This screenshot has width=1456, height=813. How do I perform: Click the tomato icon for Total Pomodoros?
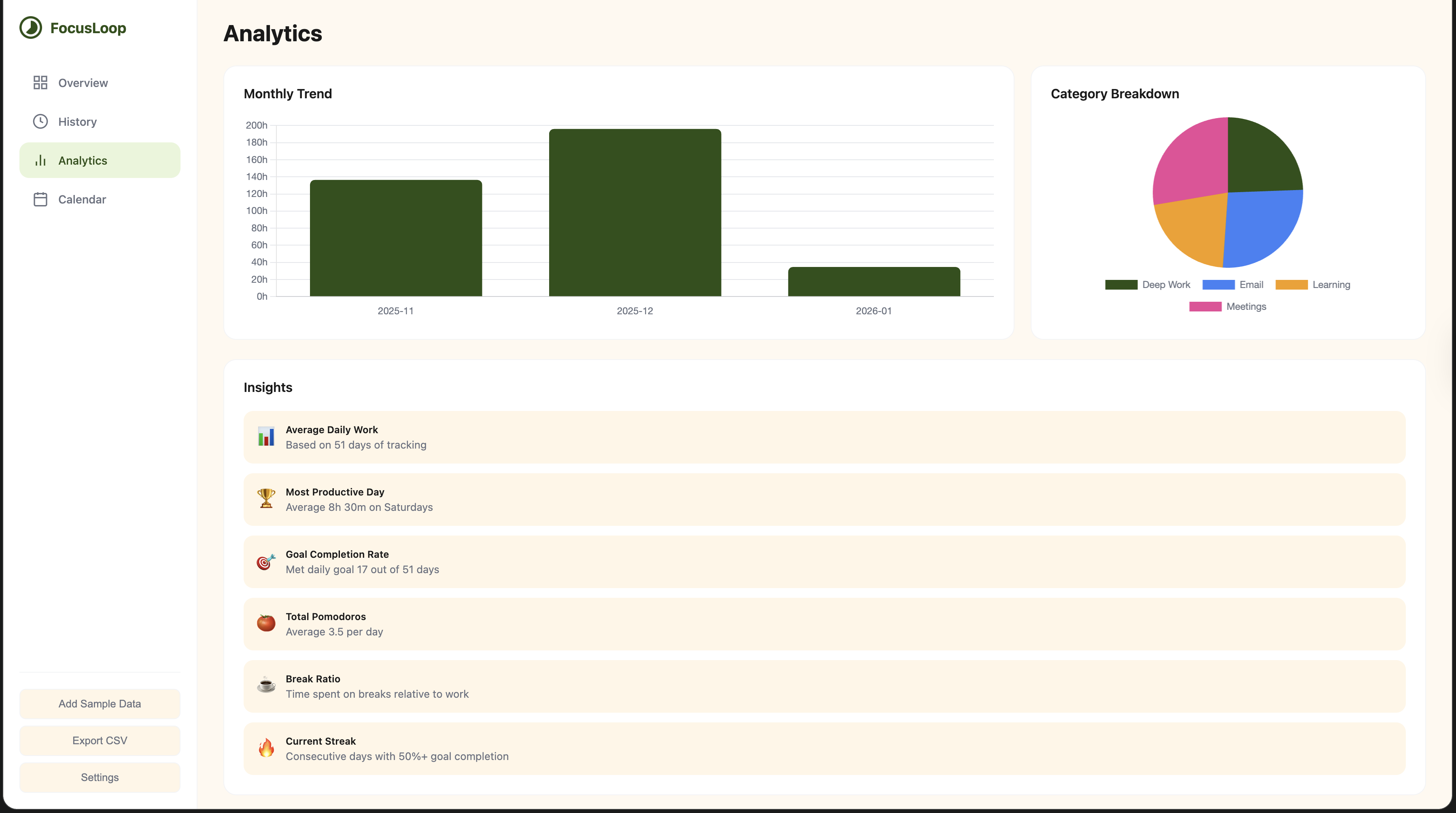pyautogui.click(x=265, y=623)
